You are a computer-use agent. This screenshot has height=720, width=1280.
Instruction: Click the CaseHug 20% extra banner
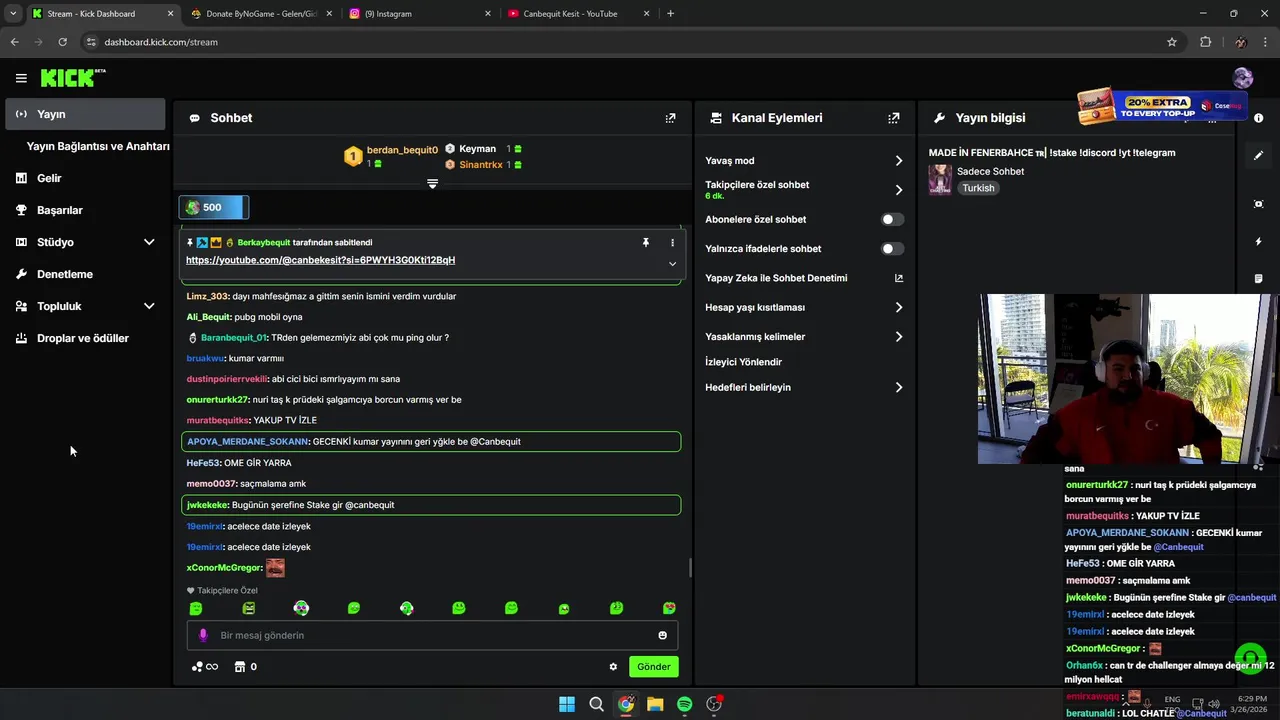click(x=1162, y=105)
